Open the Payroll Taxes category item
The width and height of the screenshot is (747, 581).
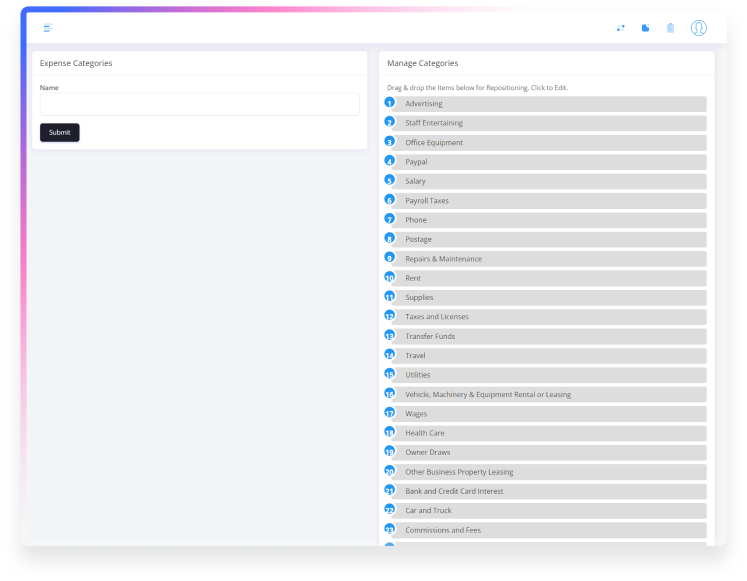550,200
